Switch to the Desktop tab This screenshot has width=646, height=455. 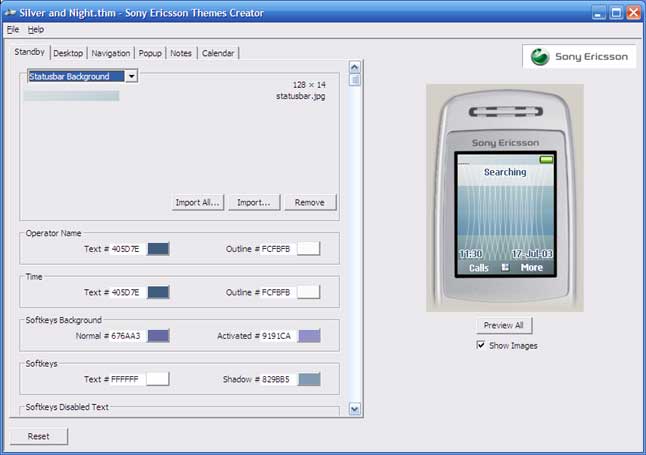click(x=68, y=53)
